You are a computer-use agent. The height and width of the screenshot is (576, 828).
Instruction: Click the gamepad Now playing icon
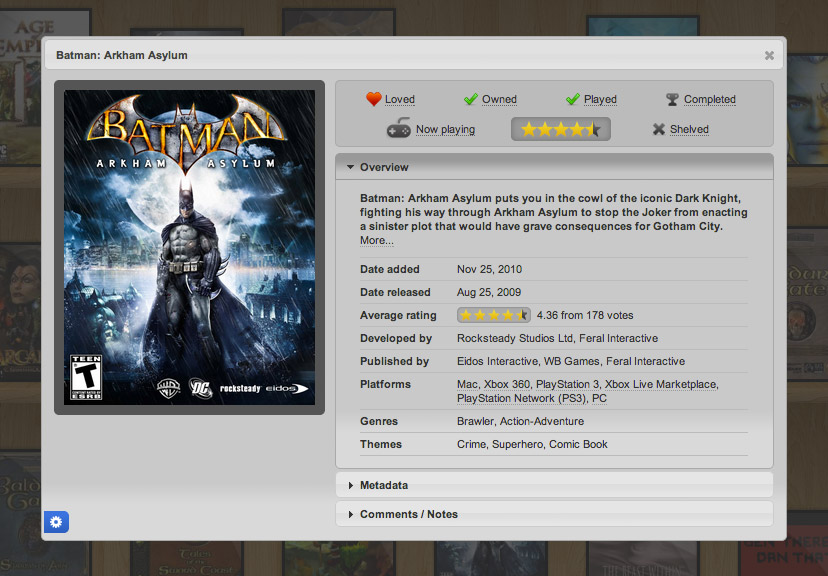pos(398,129)
